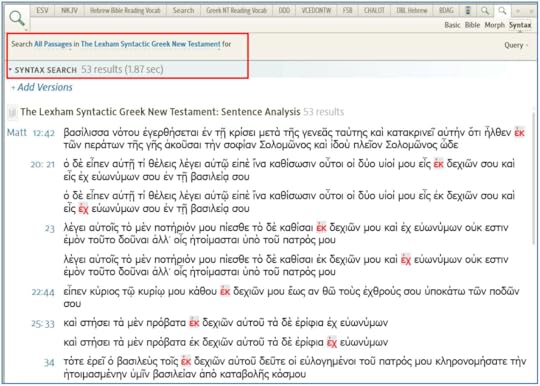Select the active magnifier search tab

[x=502, y=11]
